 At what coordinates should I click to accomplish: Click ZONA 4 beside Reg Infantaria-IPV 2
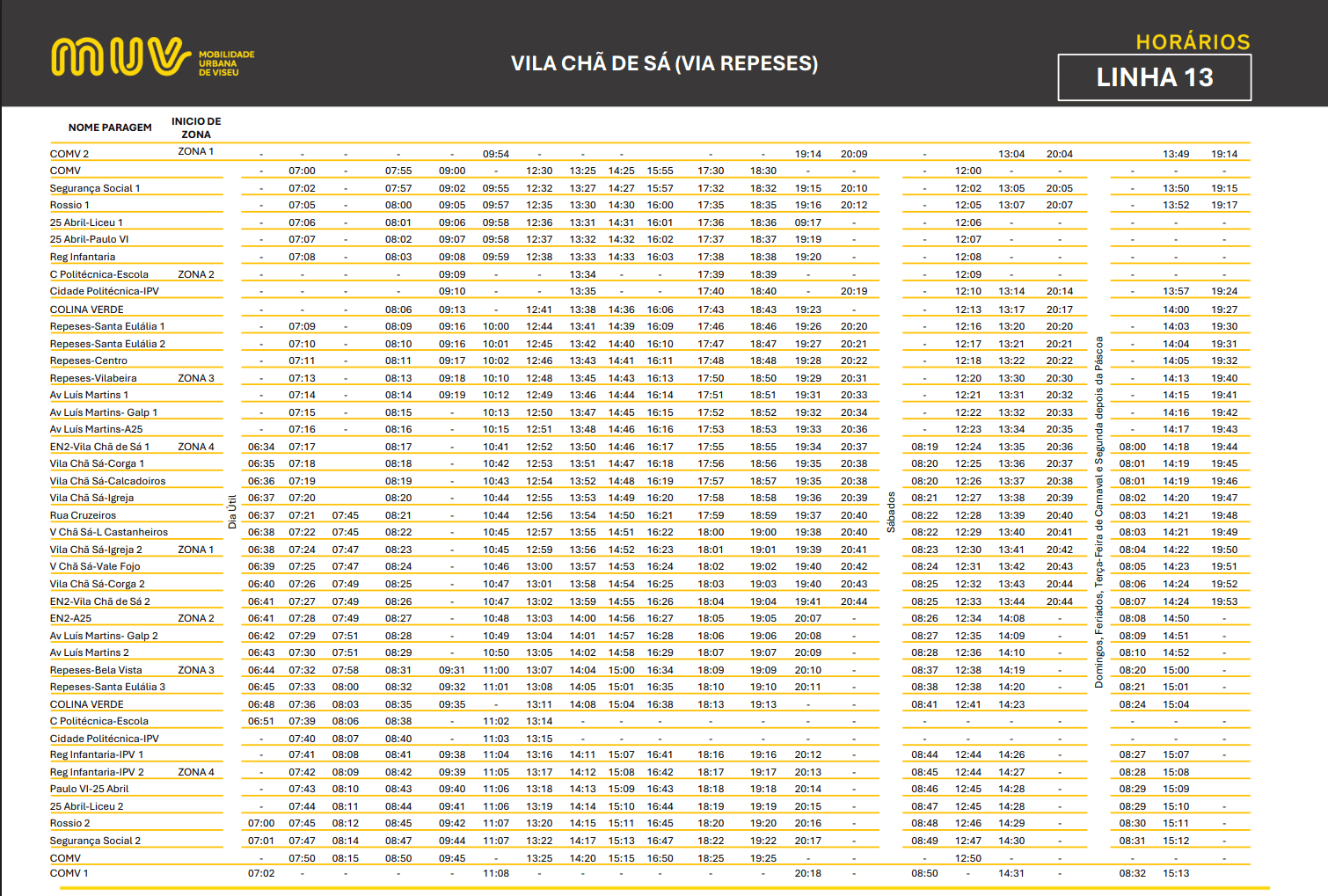(x=196, y=772)
